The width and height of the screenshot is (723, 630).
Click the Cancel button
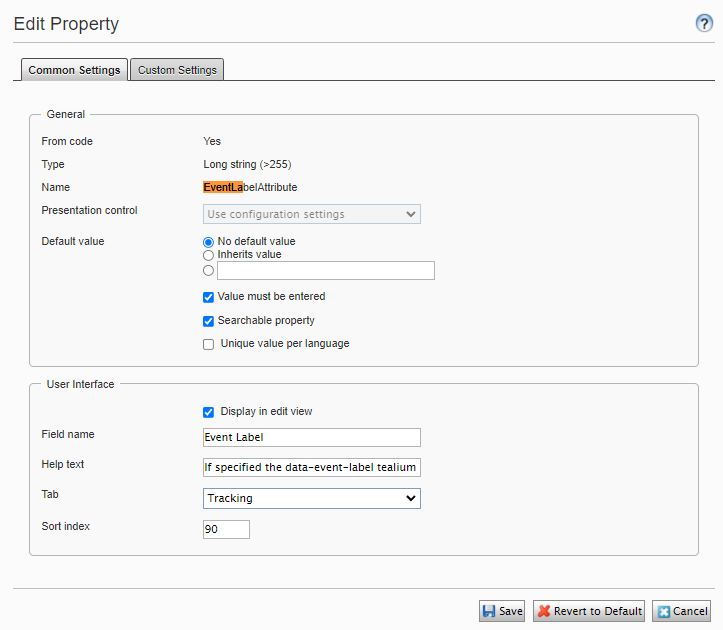click(x=681, y=611)
